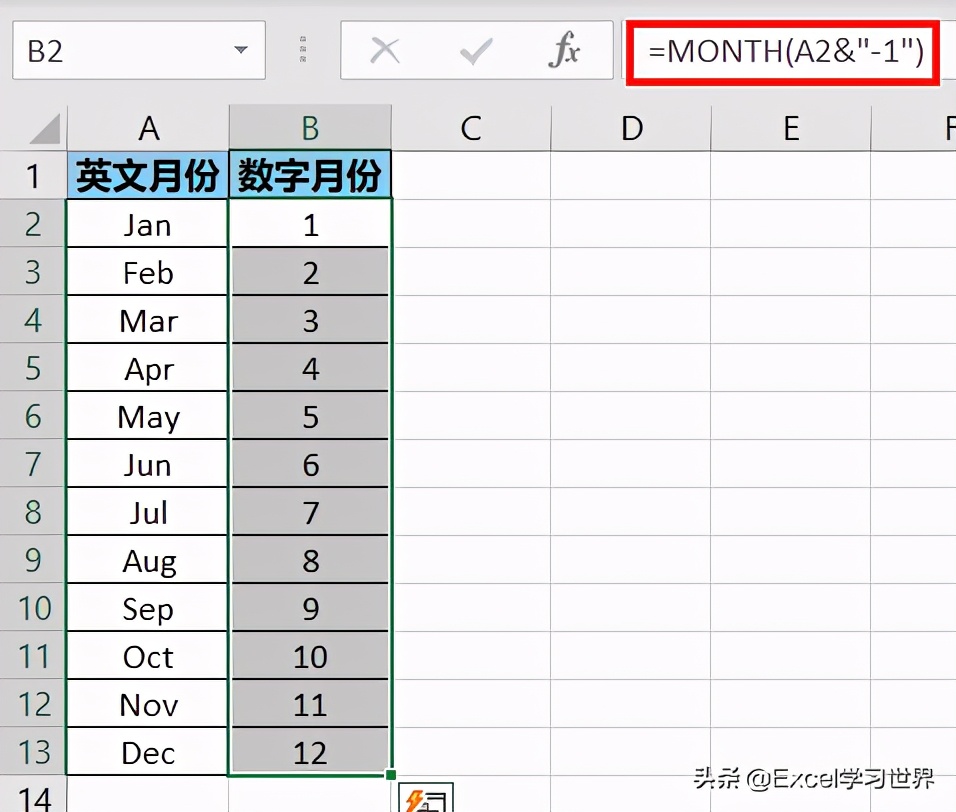Image resolution: width=956 pixels, height=812 pixels.
Task: Click the cell containing Jan
Action: pos(148,224)
